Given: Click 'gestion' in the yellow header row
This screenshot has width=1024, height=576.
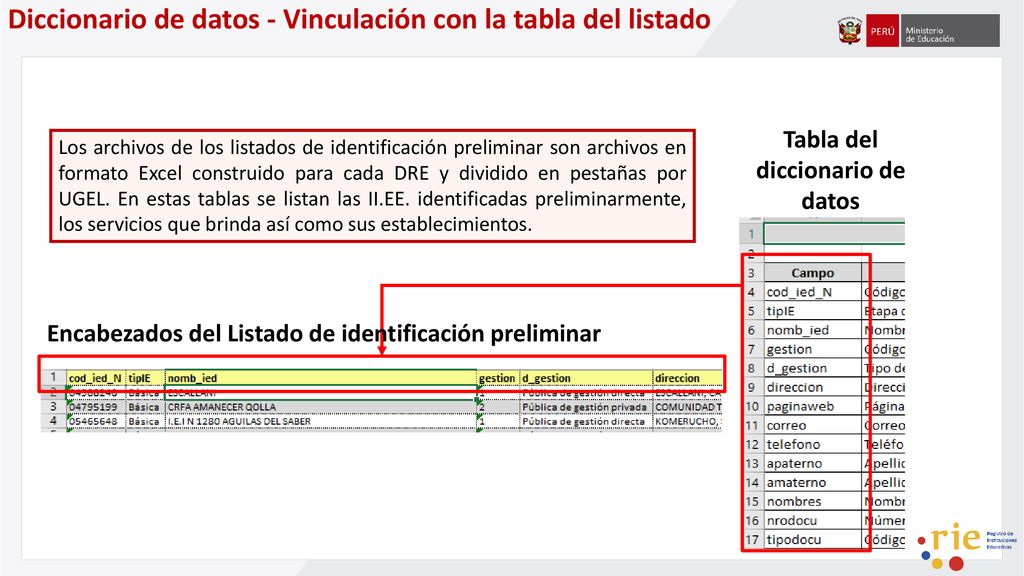Looking at the screenshot, I should click(x=498, y=377).
